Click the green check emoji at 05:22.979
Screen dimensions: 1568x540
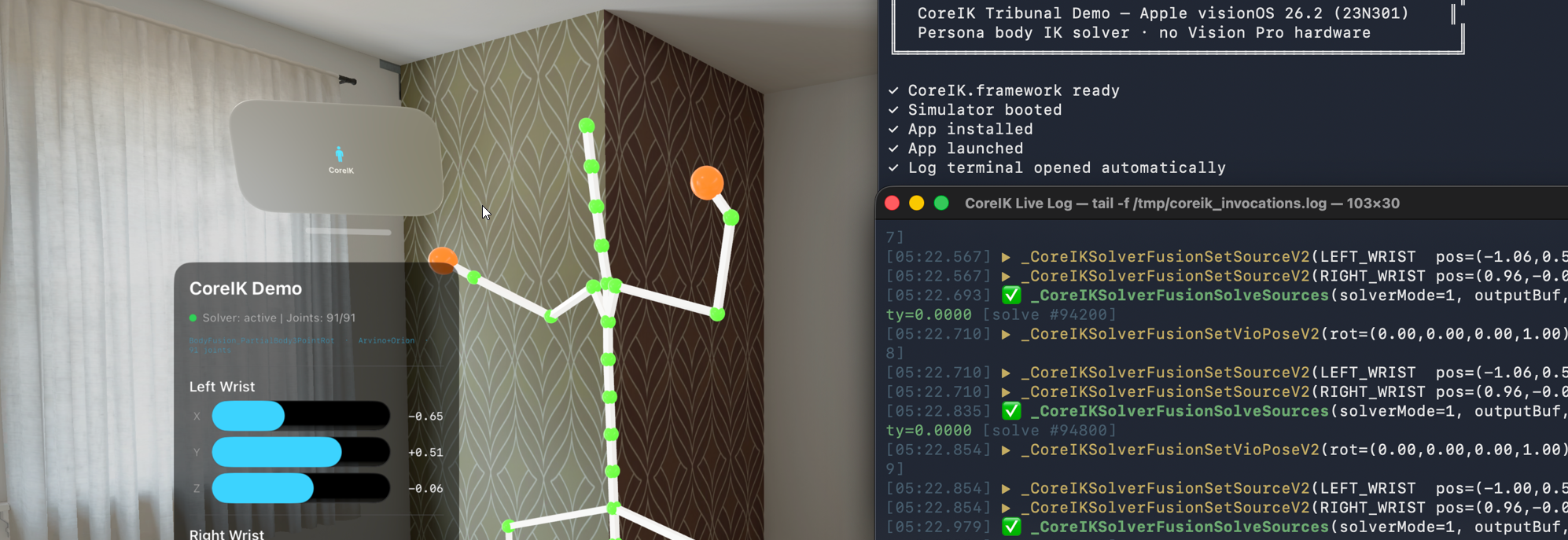[1011, 527]
